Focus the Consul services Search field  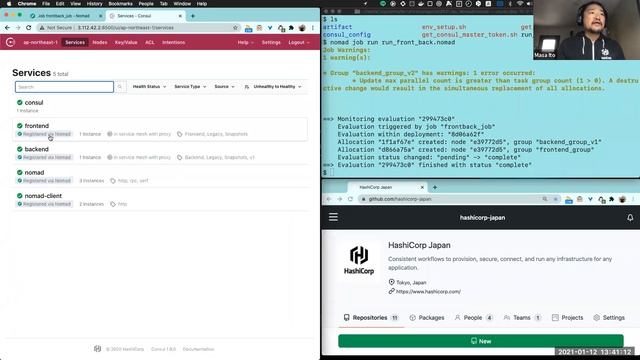(x=64, y=87)
